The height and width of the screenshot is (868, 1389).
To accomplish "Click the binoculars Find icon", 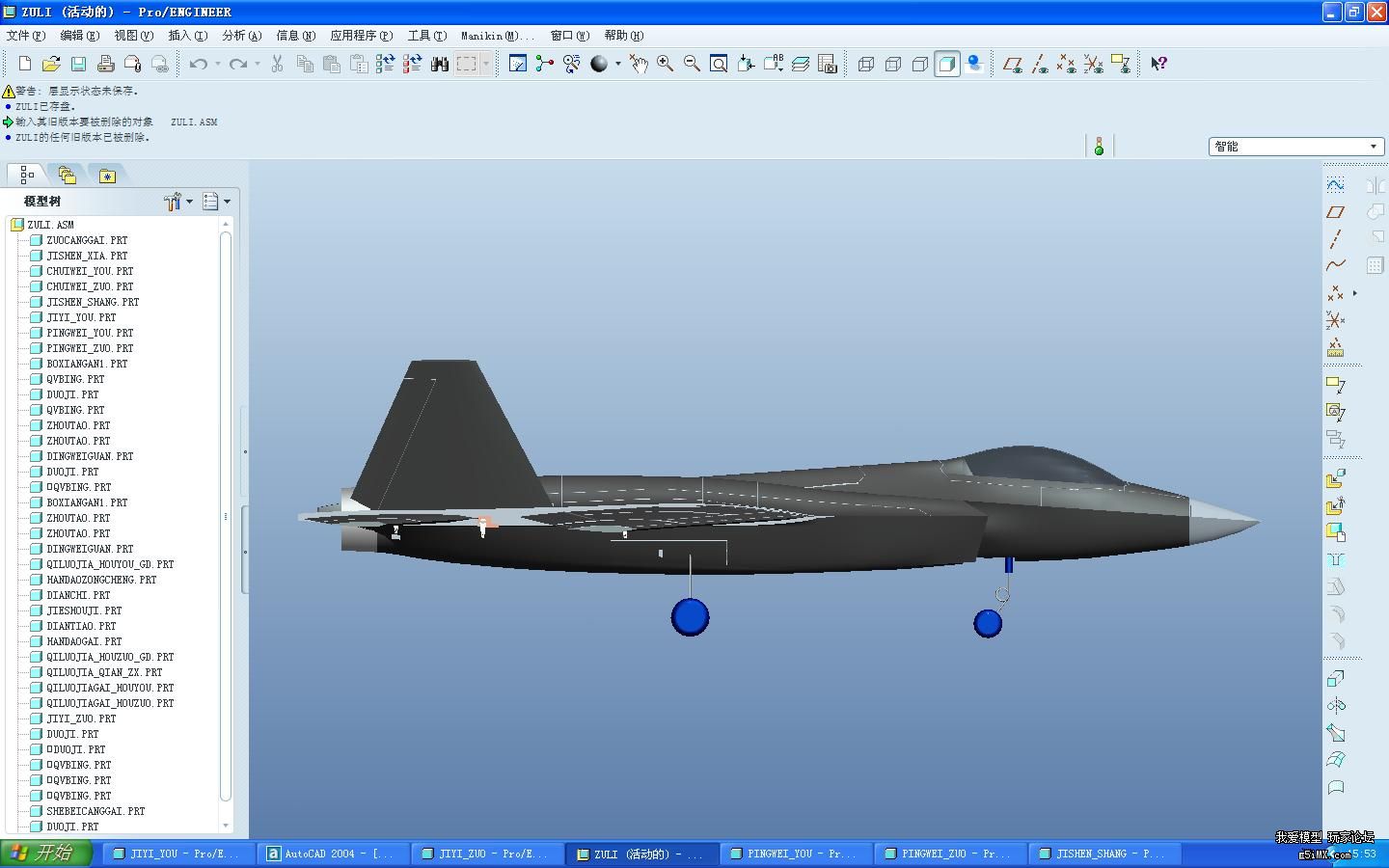I will point(440,64).
